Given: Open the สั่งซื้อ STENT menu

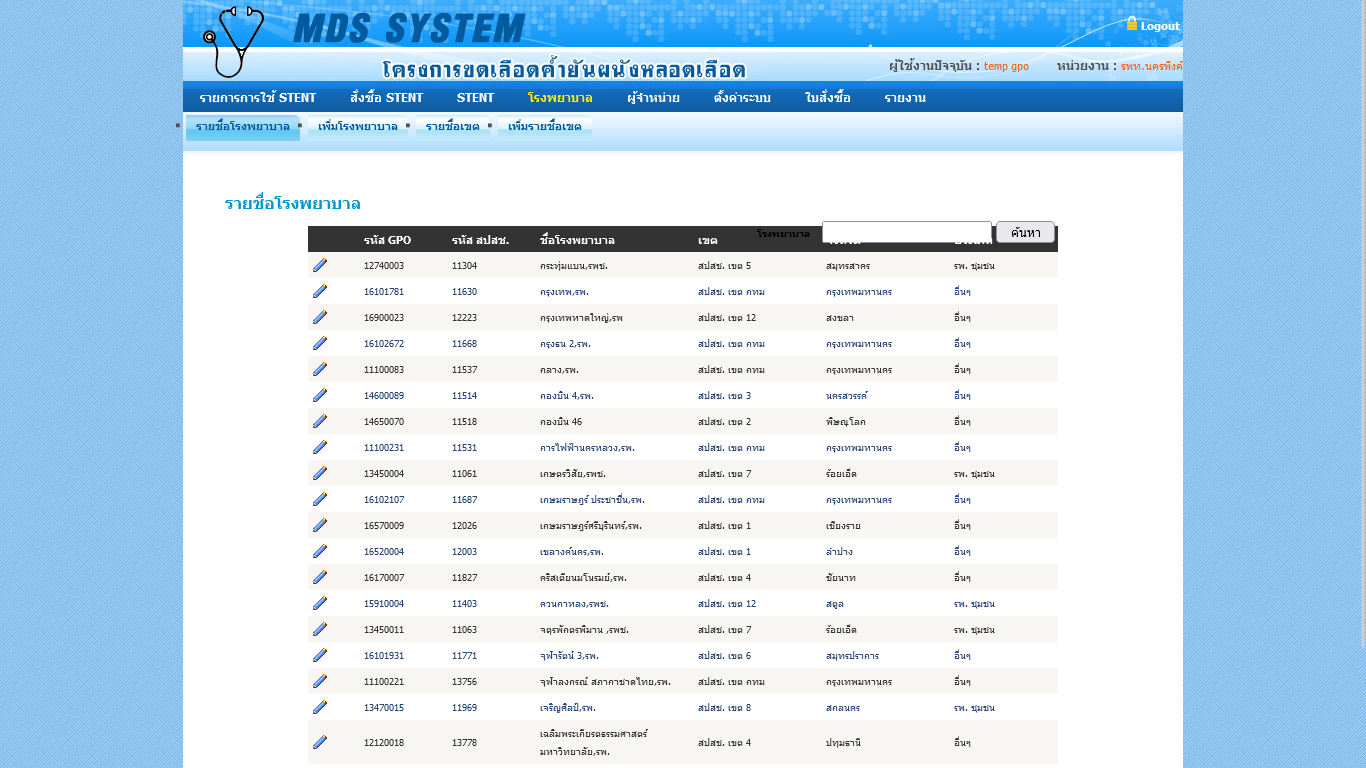Looking at the screenshot, I should 386,98.
